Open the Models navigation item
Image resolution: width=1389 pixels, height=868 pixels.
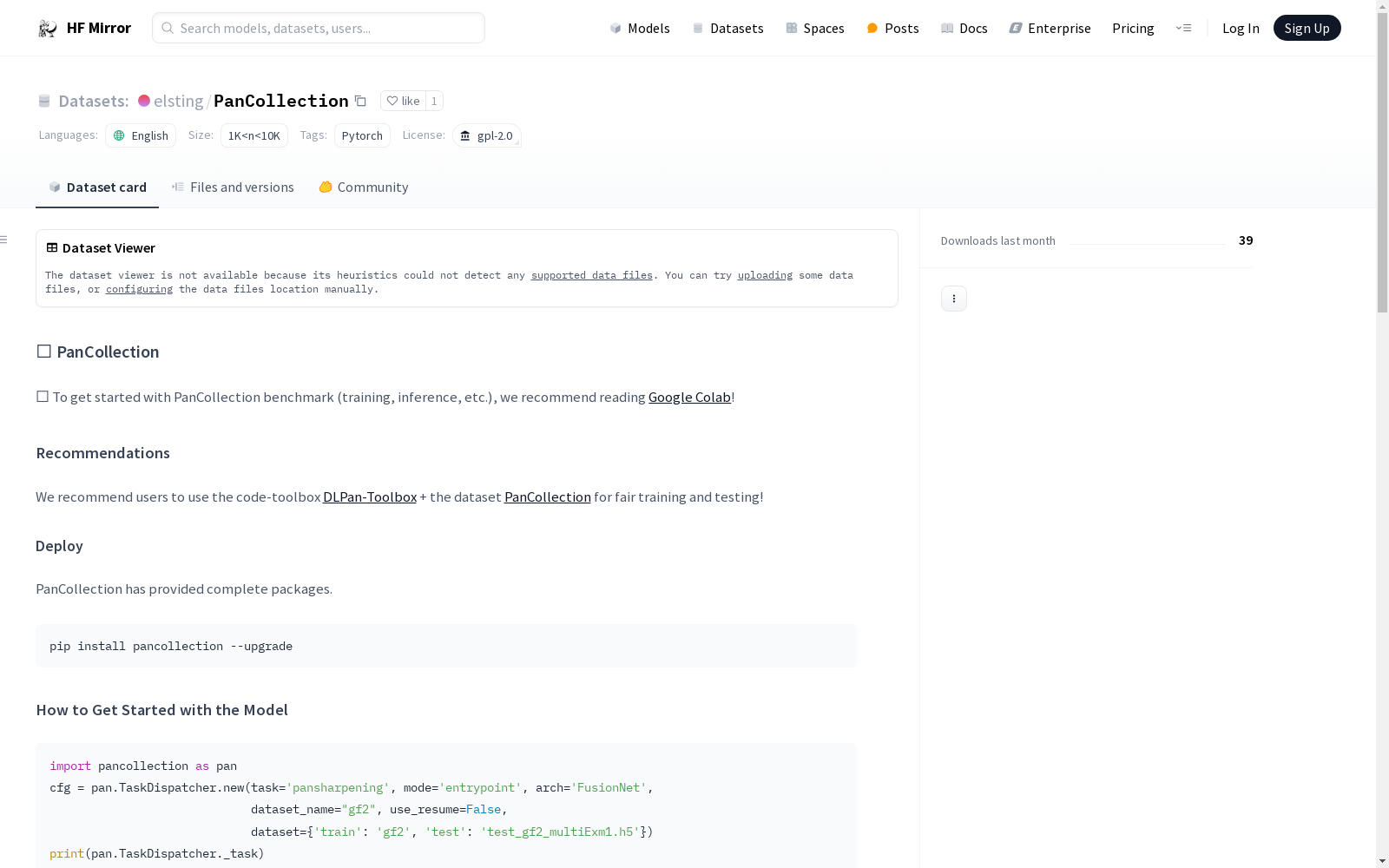(x=640, y=28)
